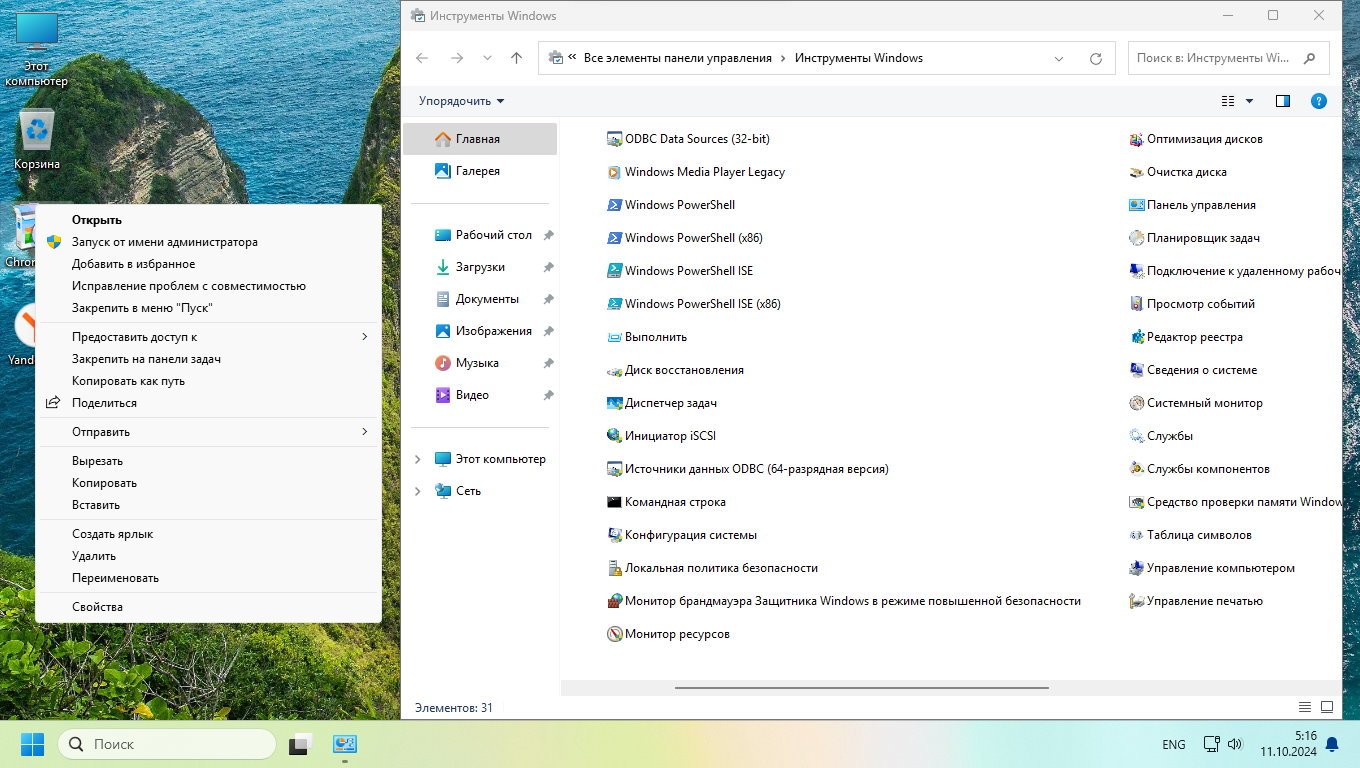Image resolution: width=1360 pixels, height=768 pixels.
Task: Open the Resource Monitor (Монитор ресурсов) icon
Action: click(615, 634)
